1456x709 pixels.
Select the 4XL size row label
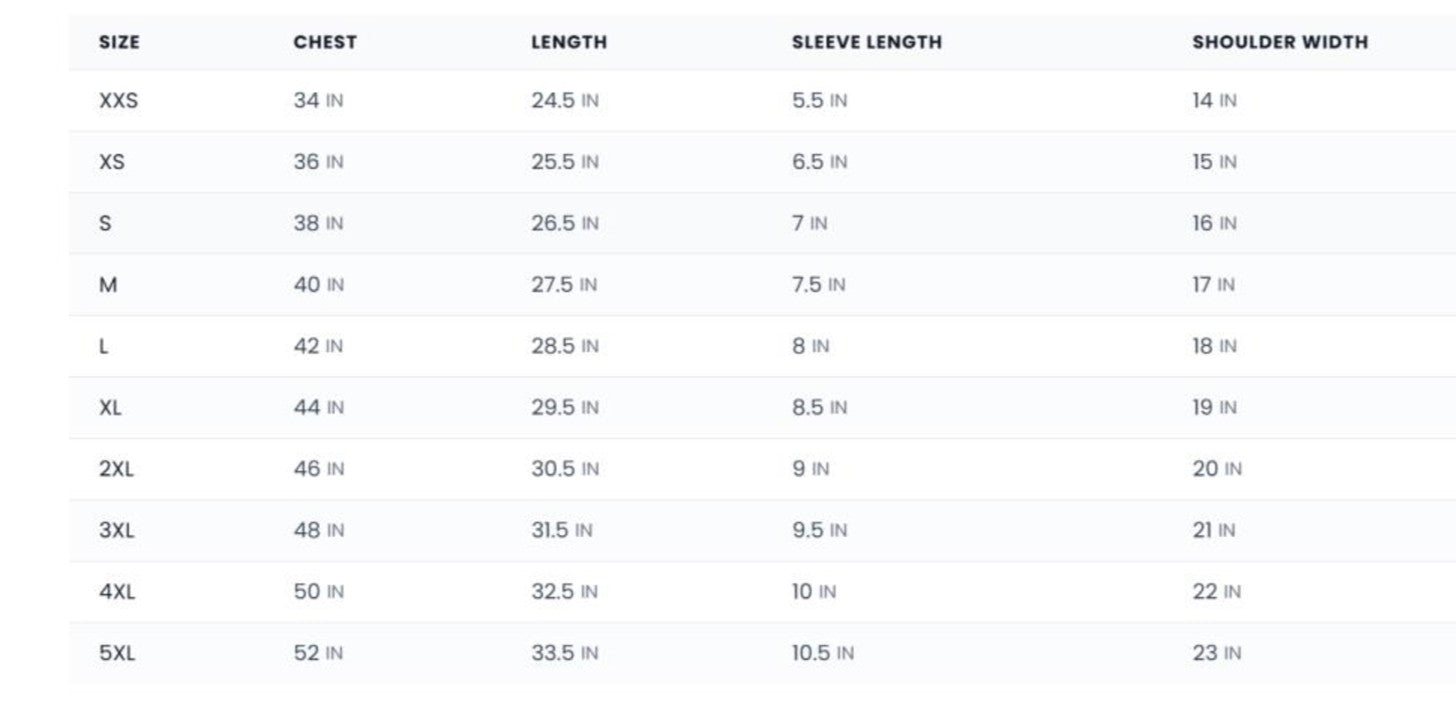pyautogui.click(x=117, y=592)
